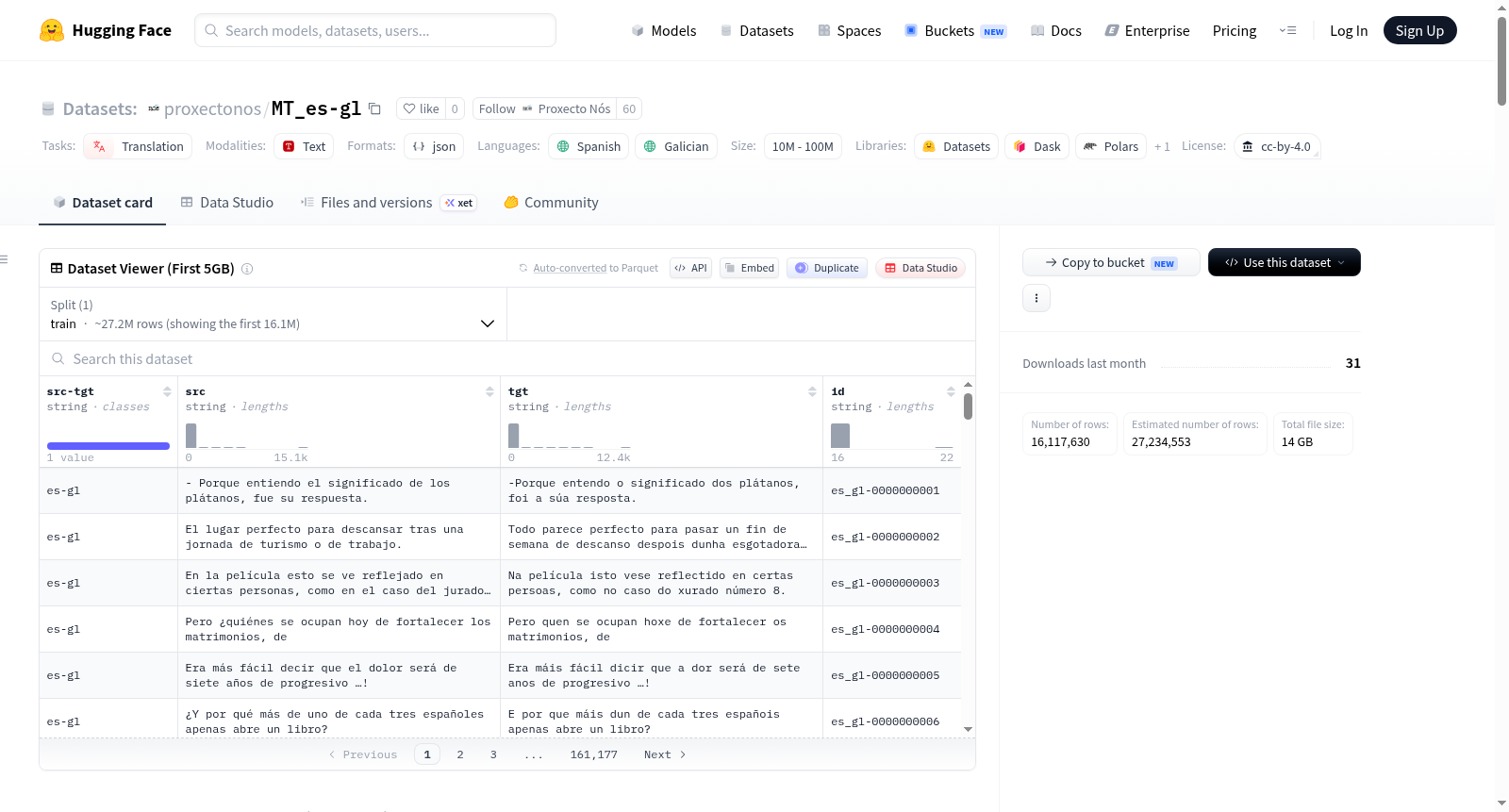The height and width of the screenshot is (812, 1509).
Task: Select row es_gl-0000000004 id cell
Action: point(891,629)
